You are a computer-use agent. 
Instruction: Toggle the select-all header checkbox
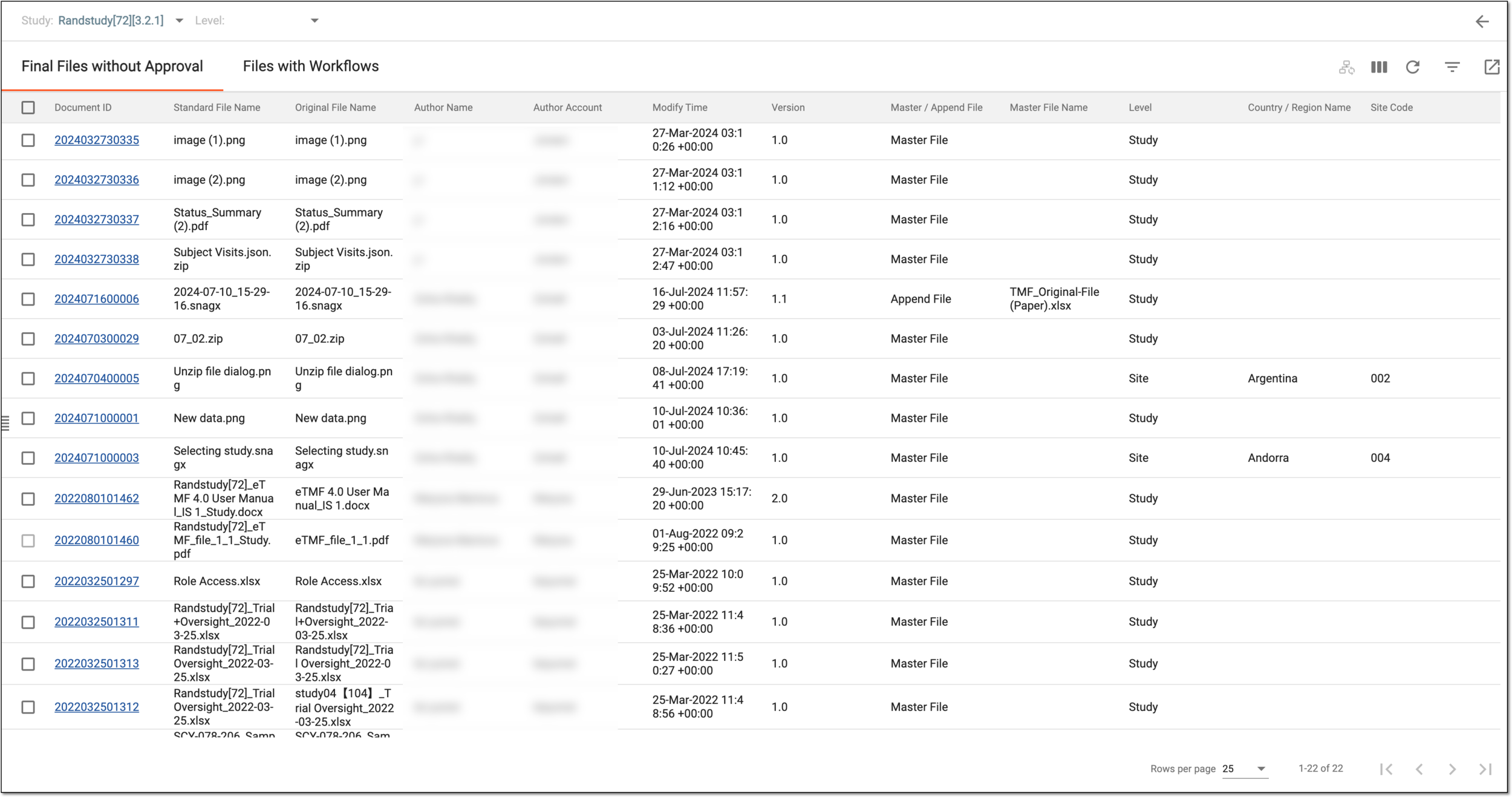click(x=28, y=108)
